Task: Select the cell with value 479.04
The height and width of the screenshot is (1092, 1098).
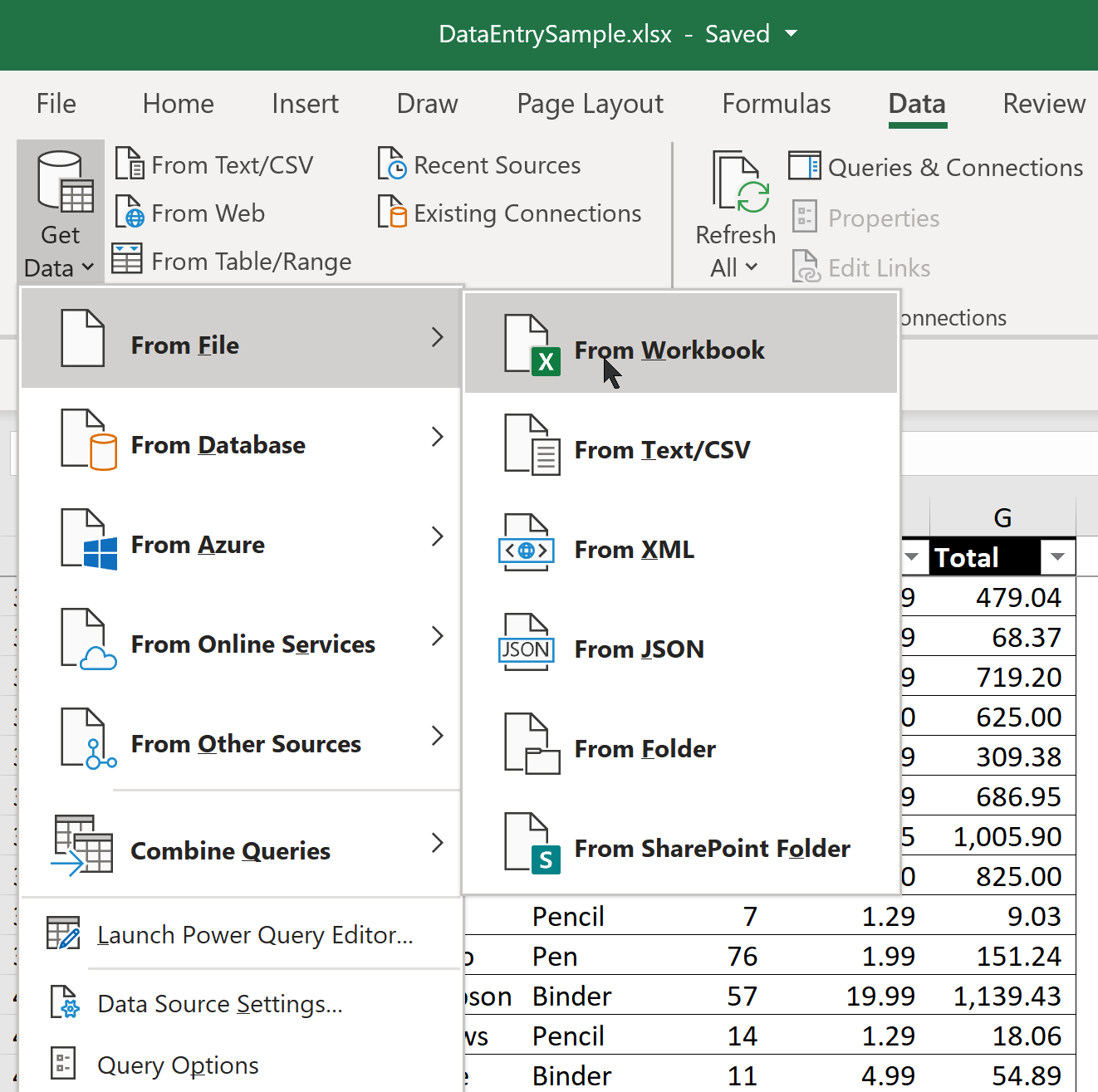Action: coord(1002,597)
